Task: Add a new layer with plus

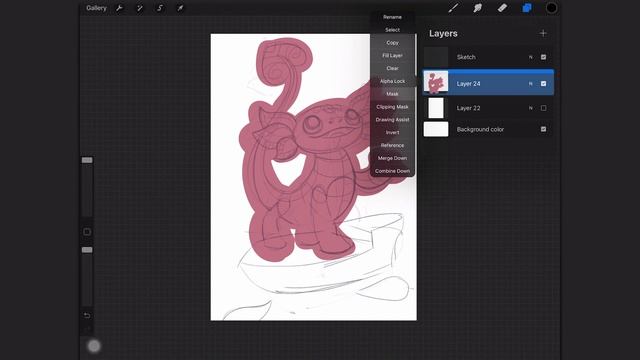Action: click(543, 33)
